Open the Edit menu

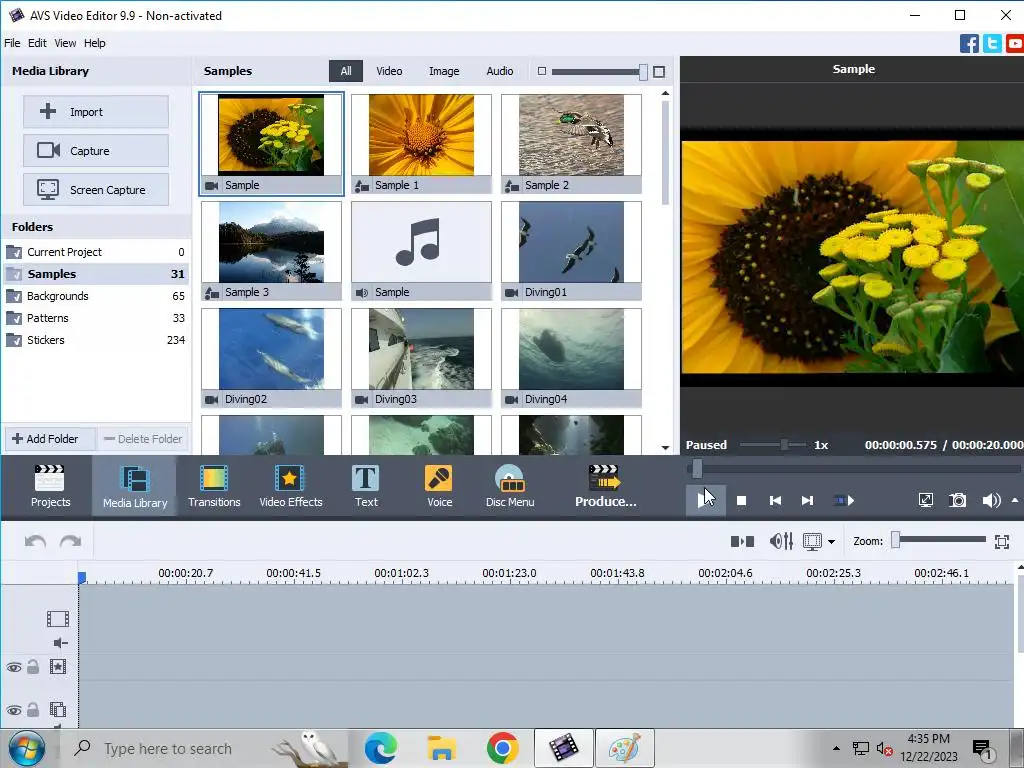[x=37, y=43]
